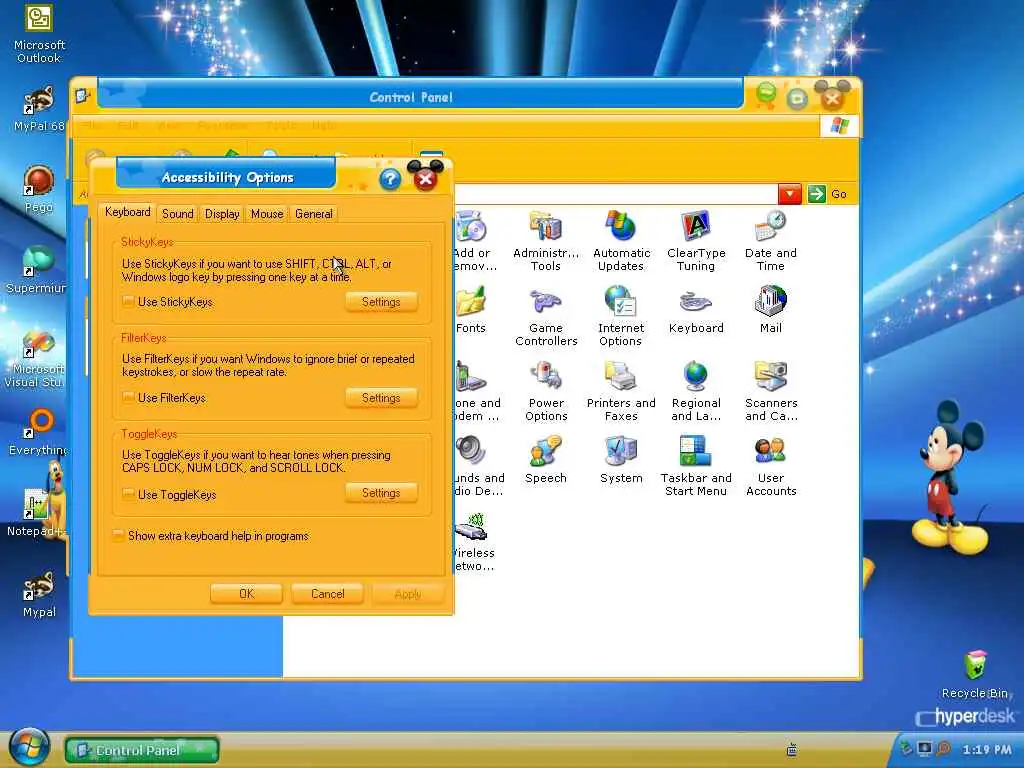Screen dimensions: 1024x768
Task: Open Wireless Network setup icon
Action: (x=474, y=541)
